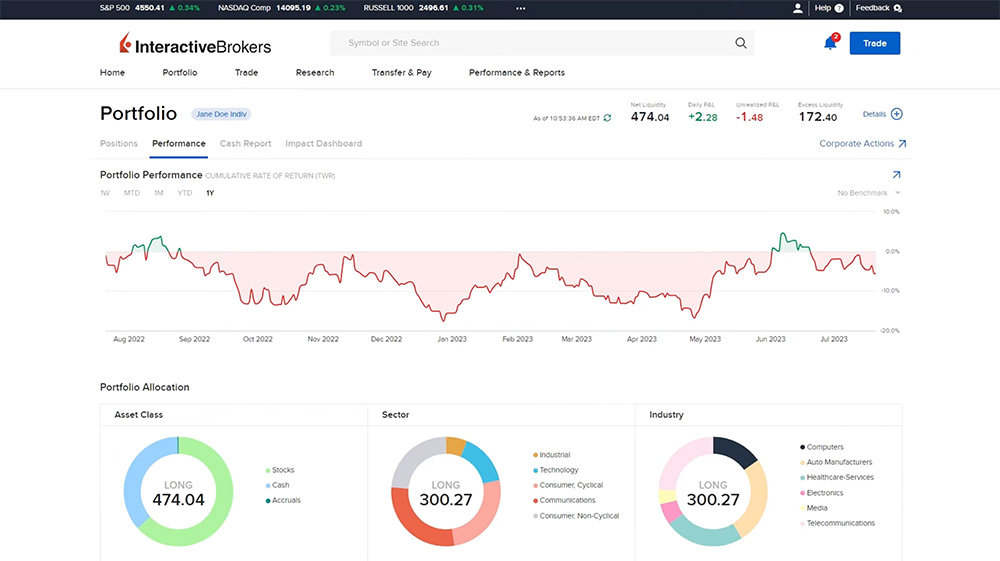This screenshot has width=1000, height=561.
Task: Click the Stocks legend color swatch
Action: pyautogui.click(x=268, y=470)
